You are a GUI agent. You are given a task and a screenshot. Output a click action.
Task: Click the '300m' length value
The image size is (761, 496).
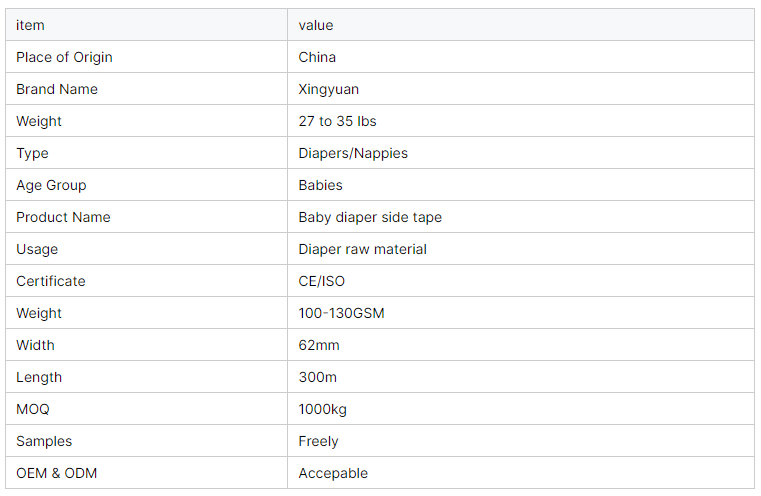click(x=319, y=377)
